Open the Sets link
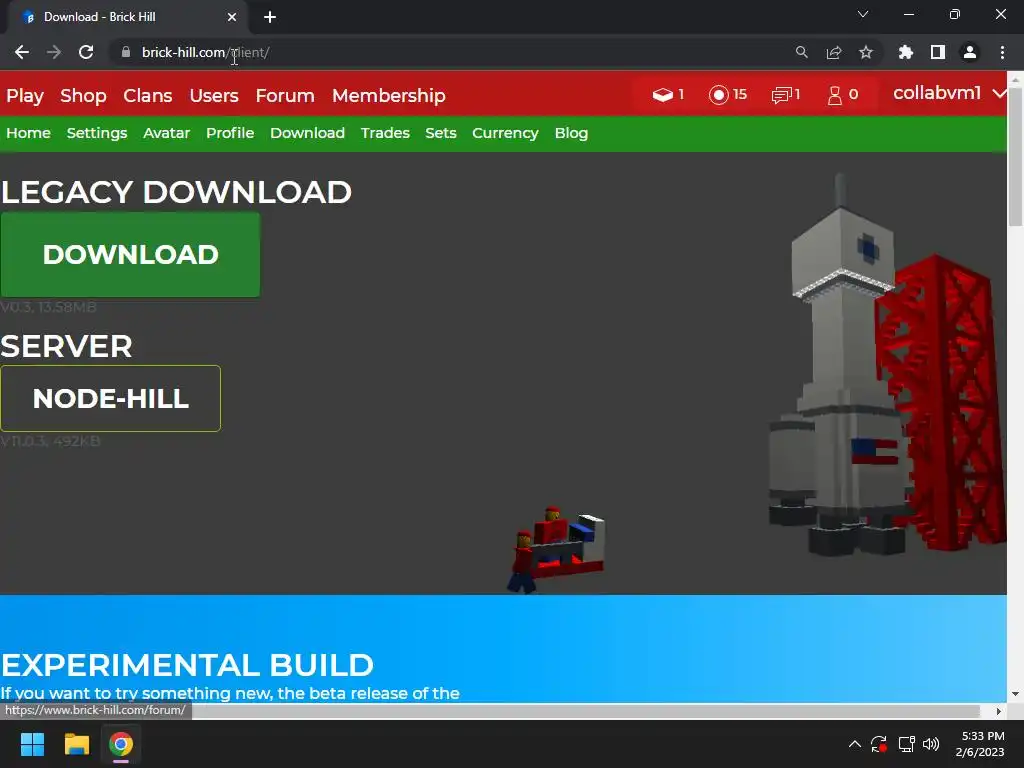 coord(441,133)
